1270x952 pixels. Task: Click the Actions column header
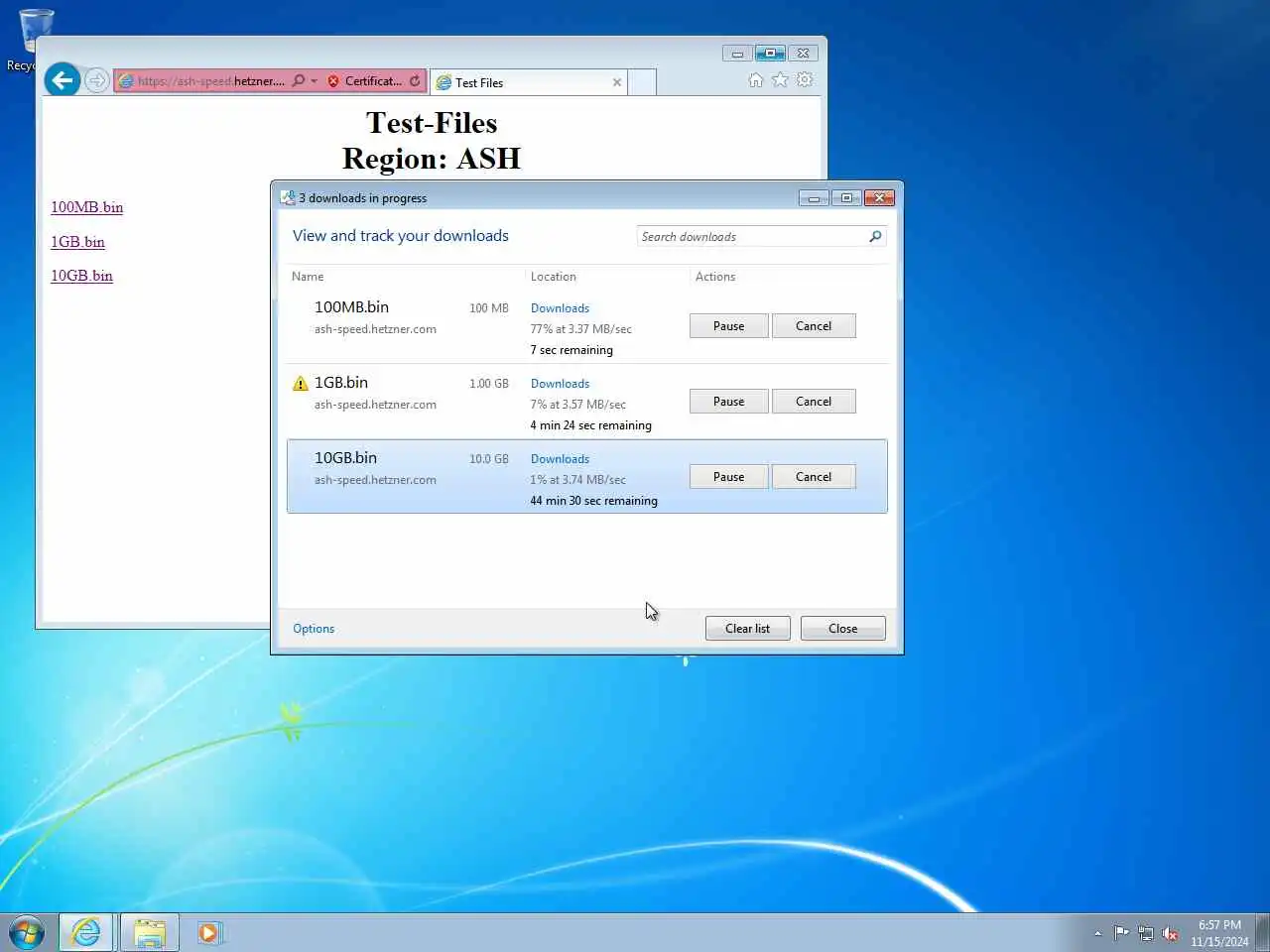(715, 277)
